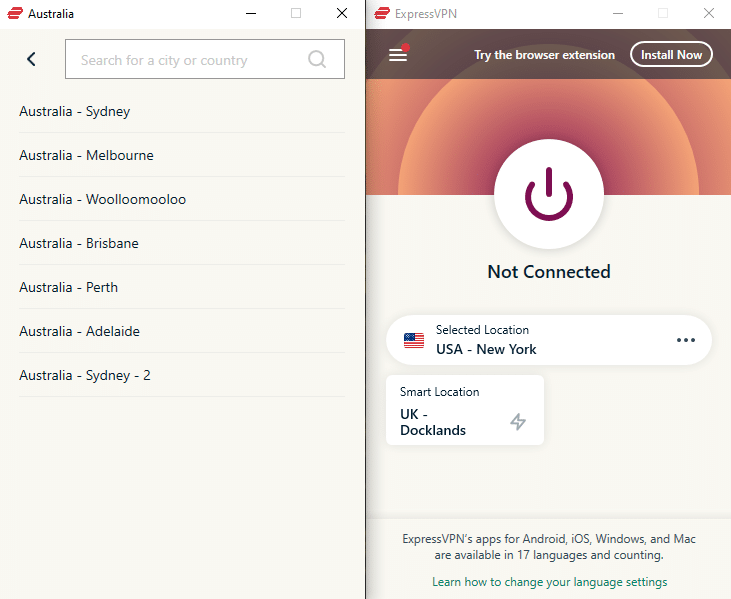This screenshot has height=599, width=731.
Task: Go back using the left chevron arrow
Action: pyautogui.click(x=31, y=59)
